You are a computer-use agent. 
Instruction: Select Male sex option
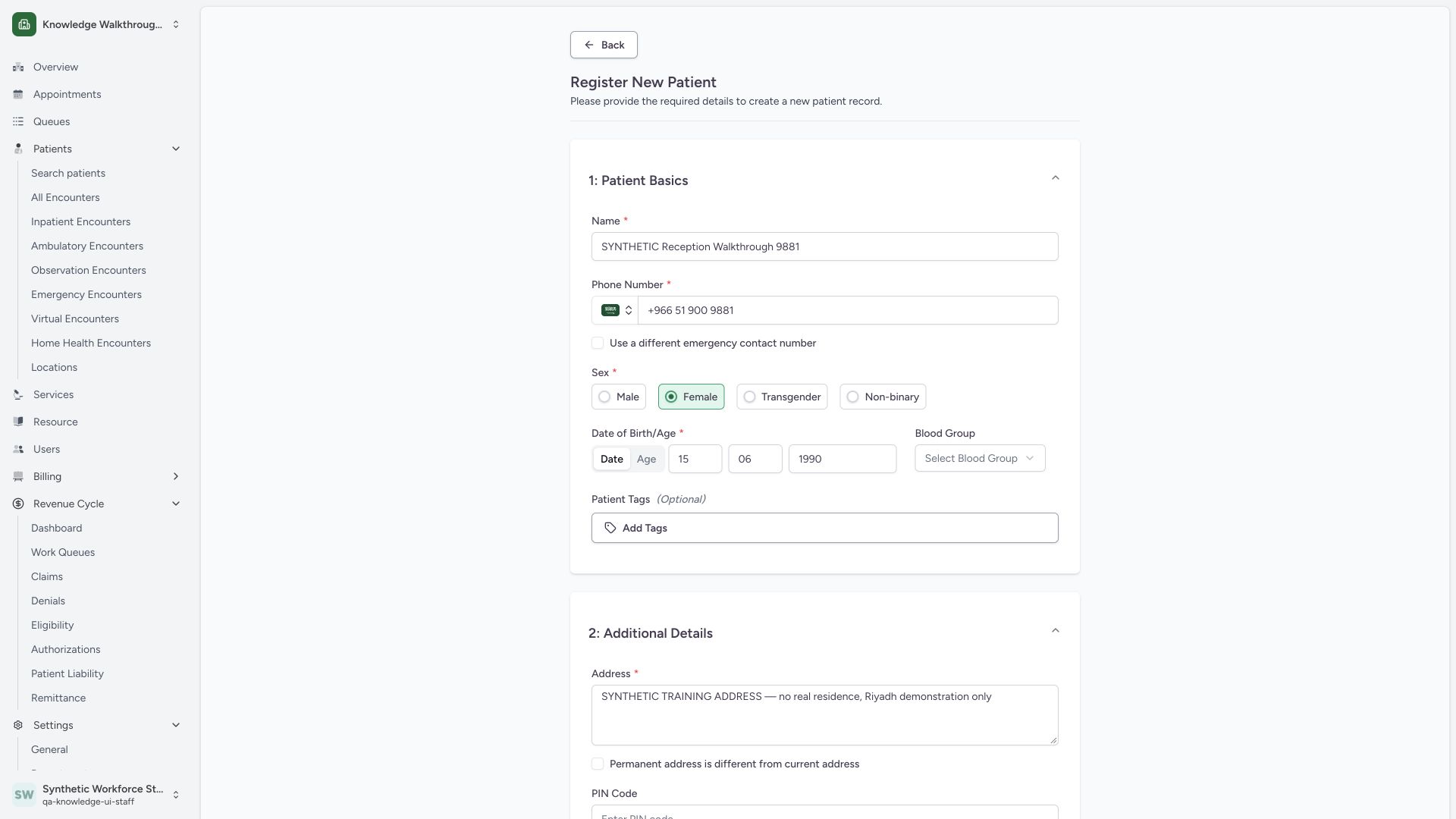pos(619,397)
